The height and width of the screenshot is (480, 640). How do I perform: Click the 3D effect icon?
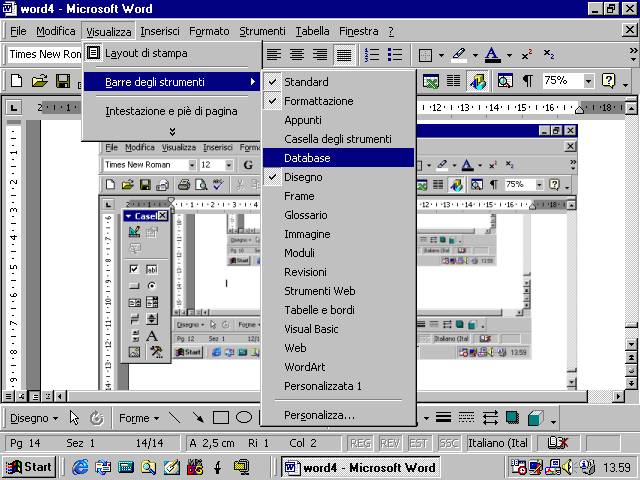pos(535,418)
